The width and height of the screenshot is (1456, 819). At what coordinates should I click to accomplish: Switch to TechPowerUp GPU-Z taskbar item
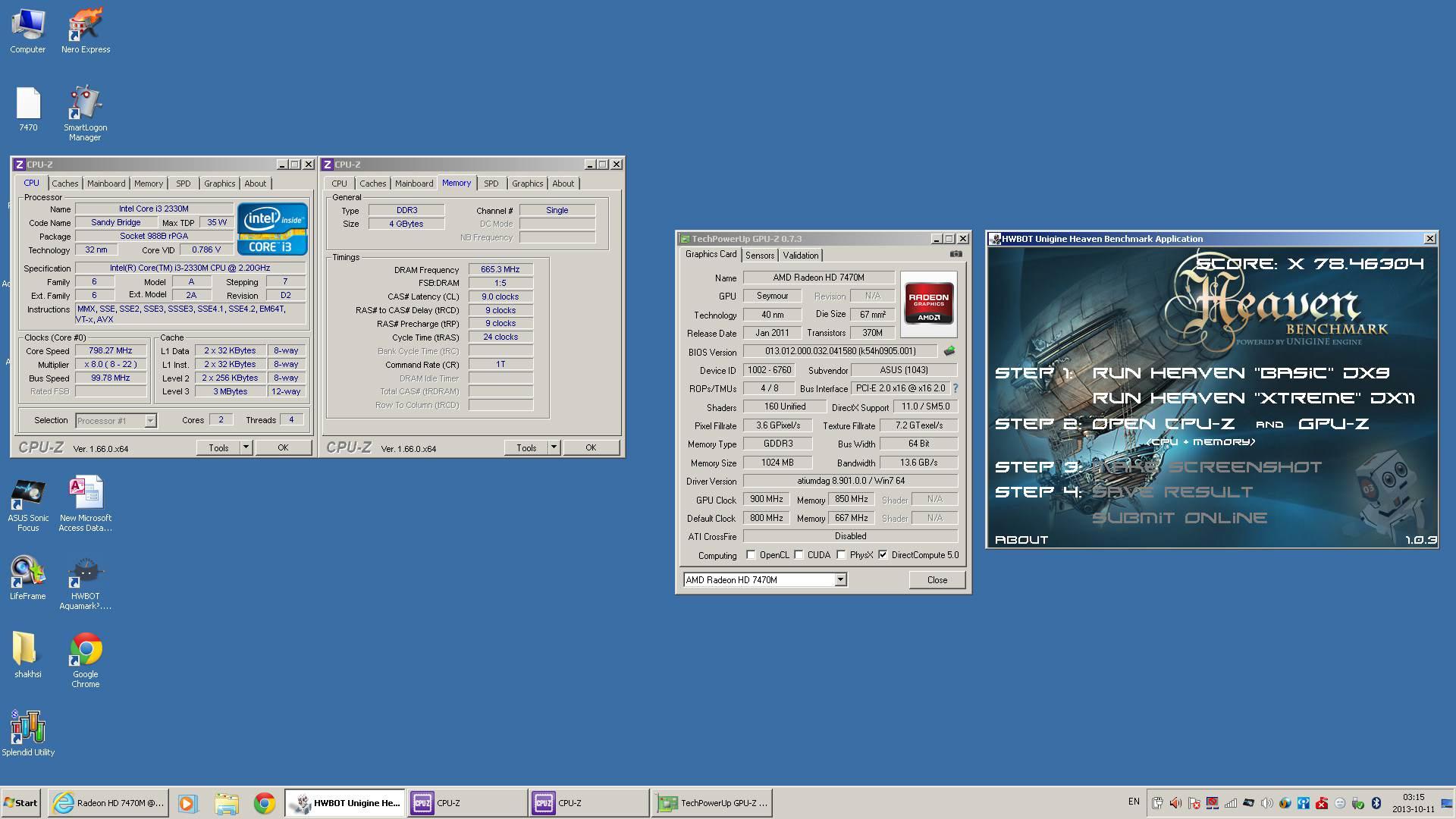coord(711,803)
